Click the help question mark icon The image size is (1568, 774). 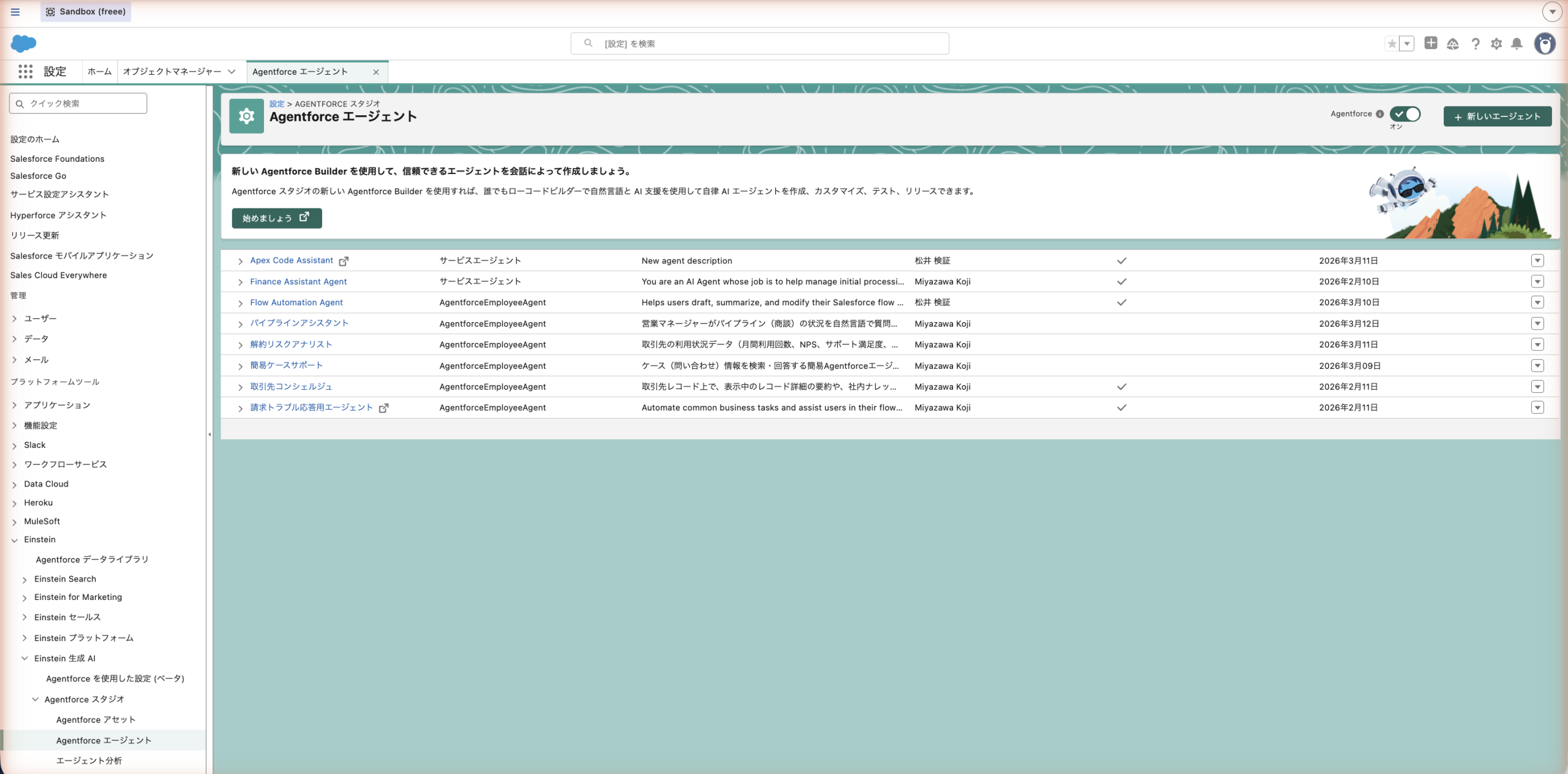pyautogui.click(x=1476, y=44)
